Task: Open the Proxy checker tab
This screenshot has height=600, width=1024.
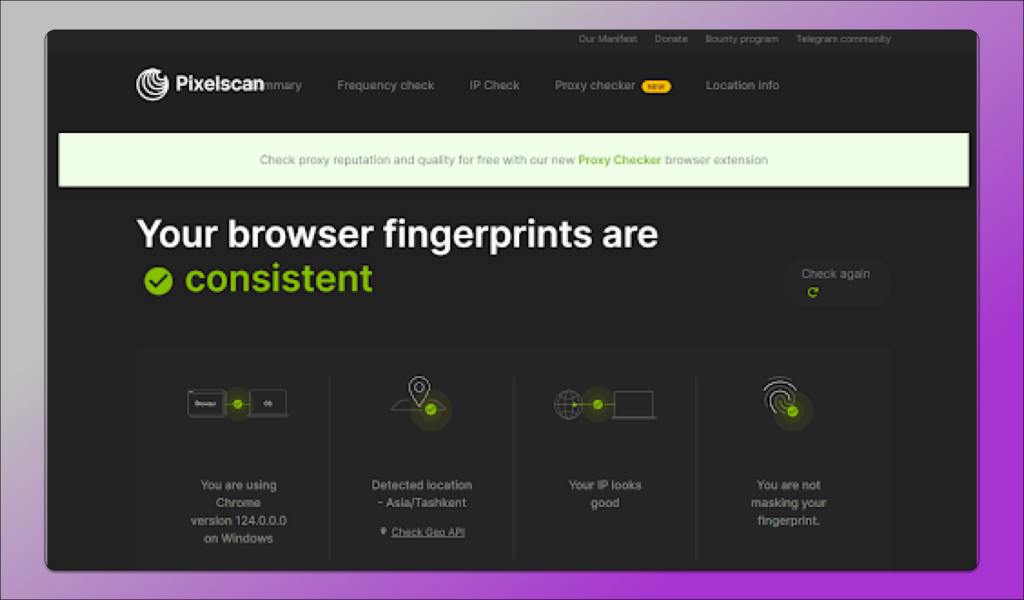Action: pyautogui.click(x=594, y=86)
